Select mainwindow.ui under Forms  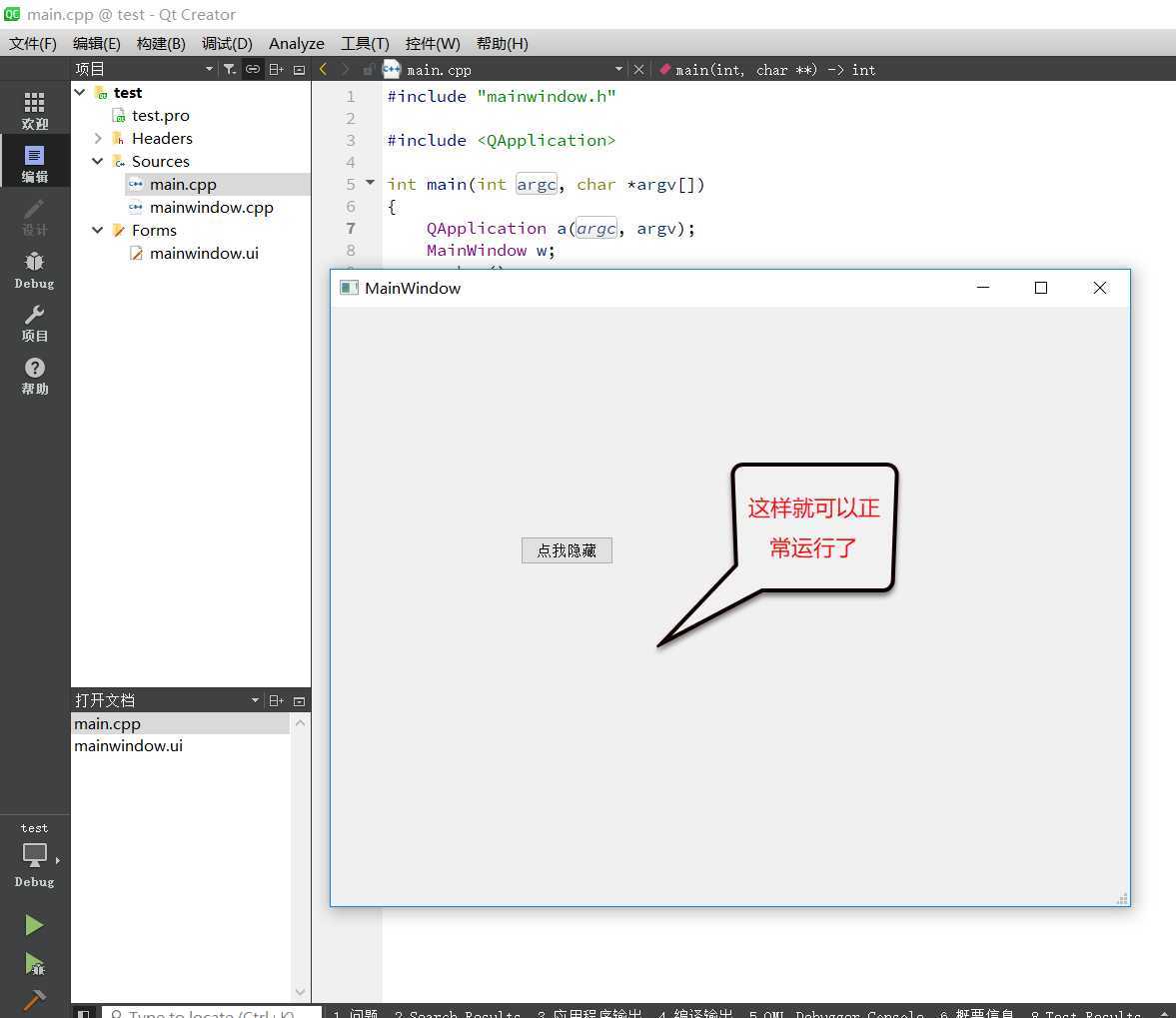pos(204,254)
